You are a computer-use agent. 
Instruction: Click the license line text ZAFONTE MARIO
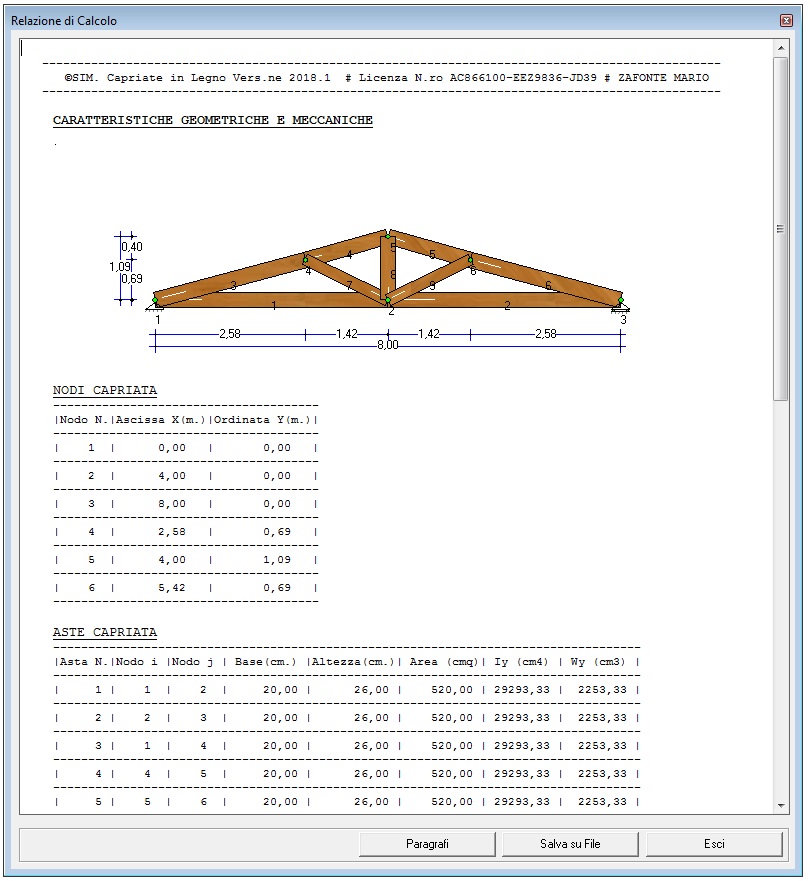click(663, 78)
